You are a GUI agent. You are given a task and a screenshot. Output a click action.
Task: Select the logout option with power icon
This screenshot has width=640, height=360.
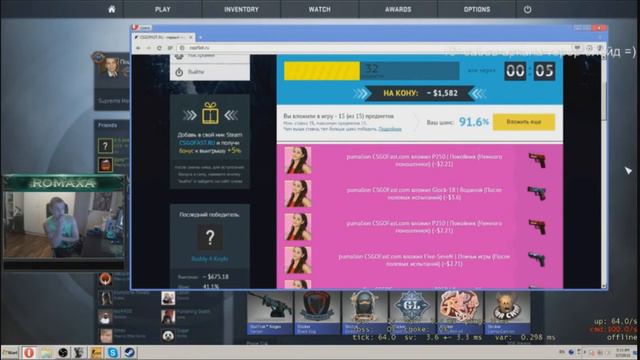click(210, 72)
